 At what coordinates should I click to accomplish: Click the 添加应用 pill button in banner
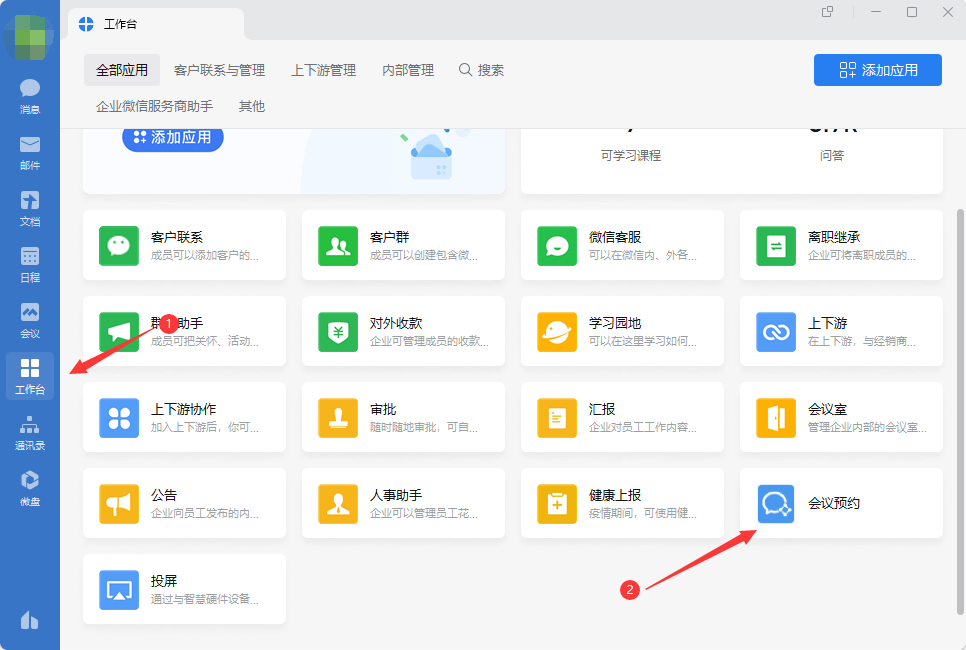click(x=172, y=138)
